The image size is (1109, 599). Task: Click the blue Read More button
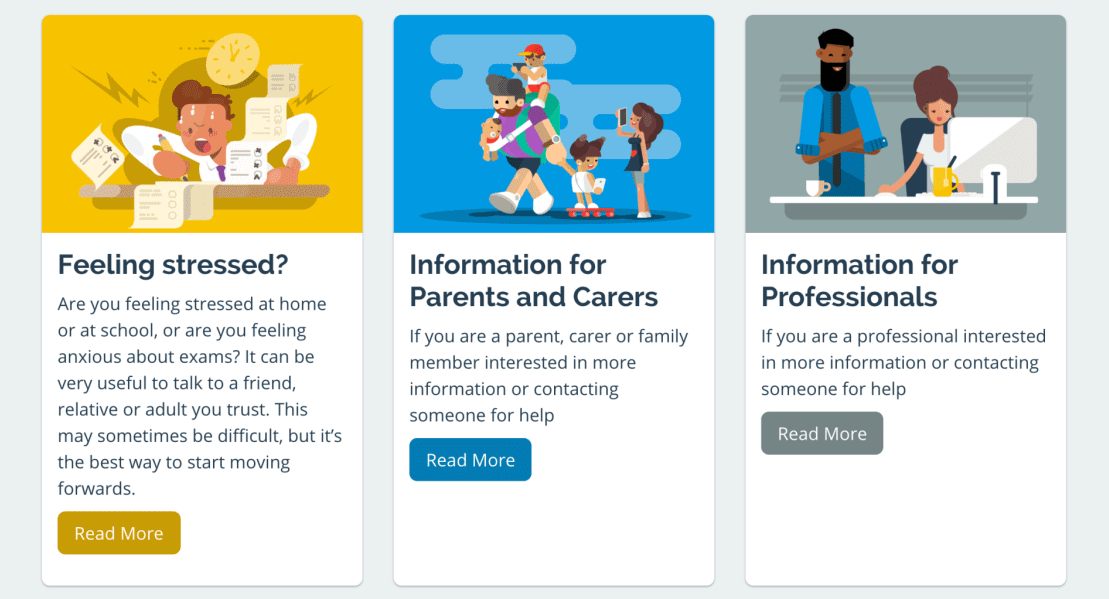pyautogui.click(x=470, y=460)
